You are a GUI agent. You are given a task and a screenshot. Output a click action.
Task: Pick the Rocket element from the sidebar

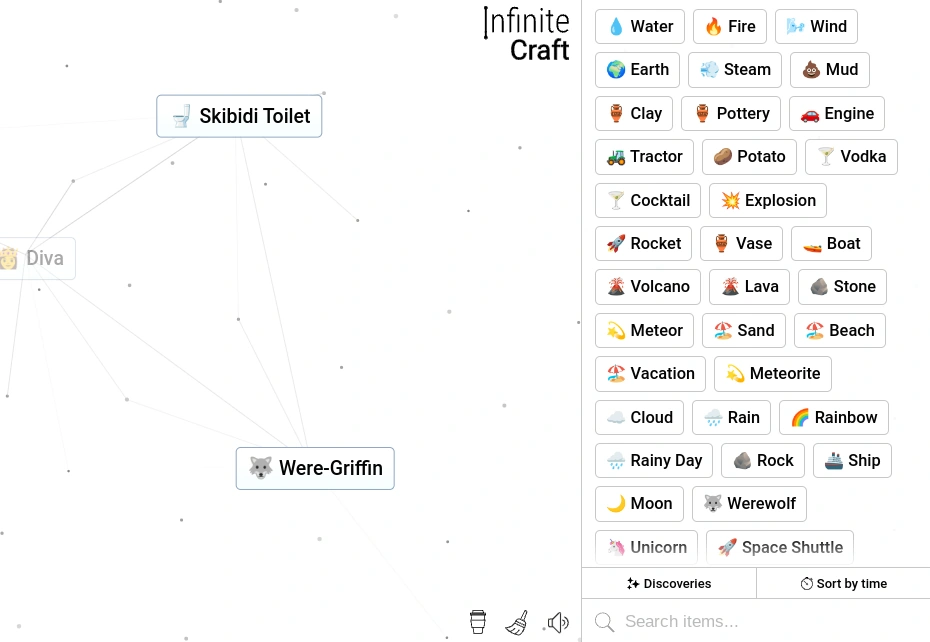pos(643,243)
